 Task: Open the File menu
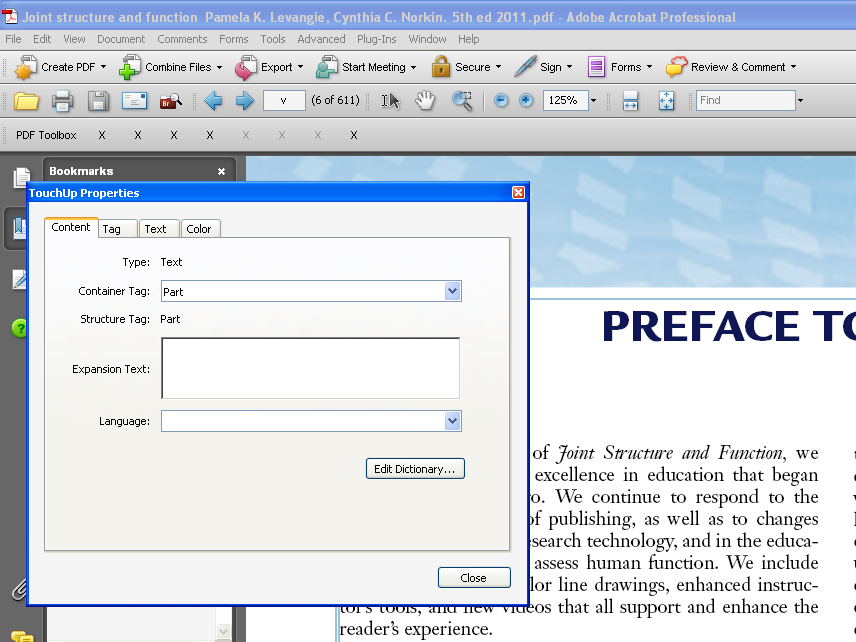point(13,39)
